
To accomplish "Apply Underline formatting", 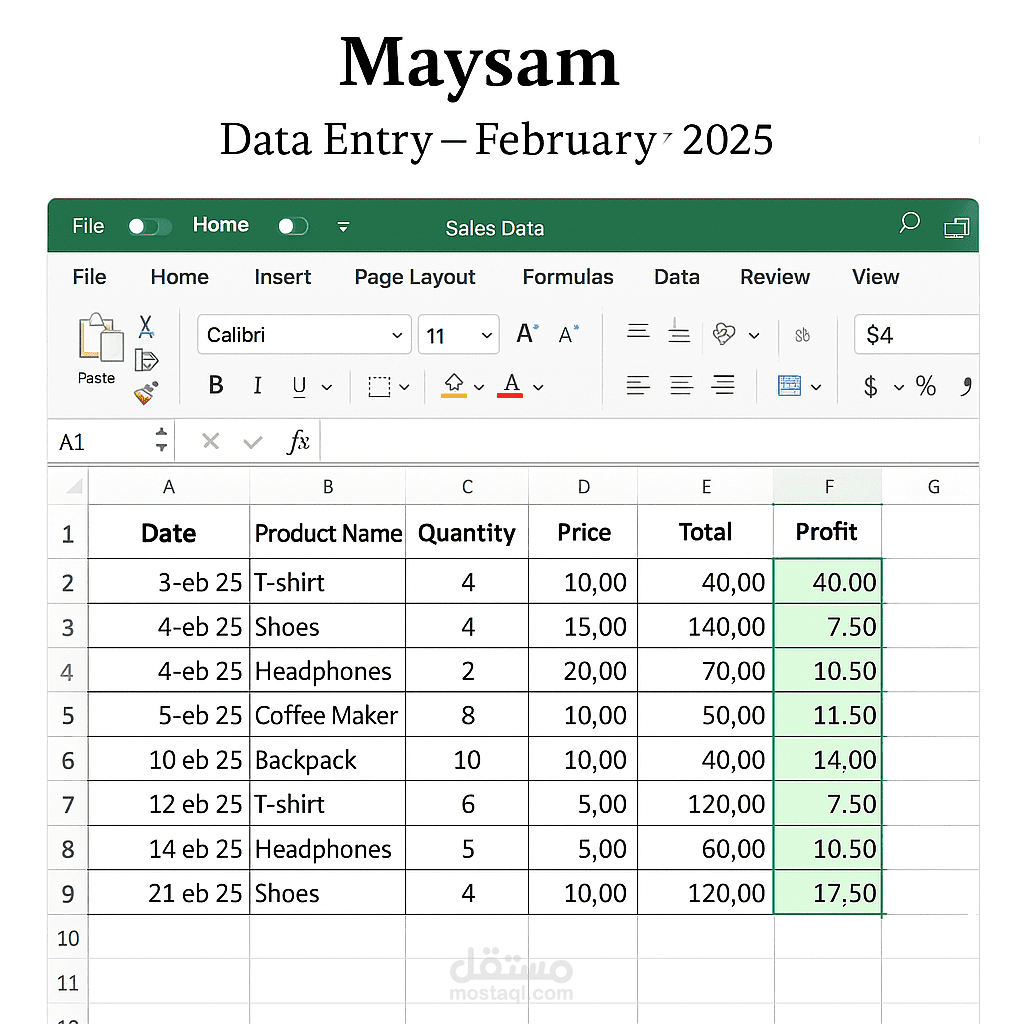I will pos(299,387).
